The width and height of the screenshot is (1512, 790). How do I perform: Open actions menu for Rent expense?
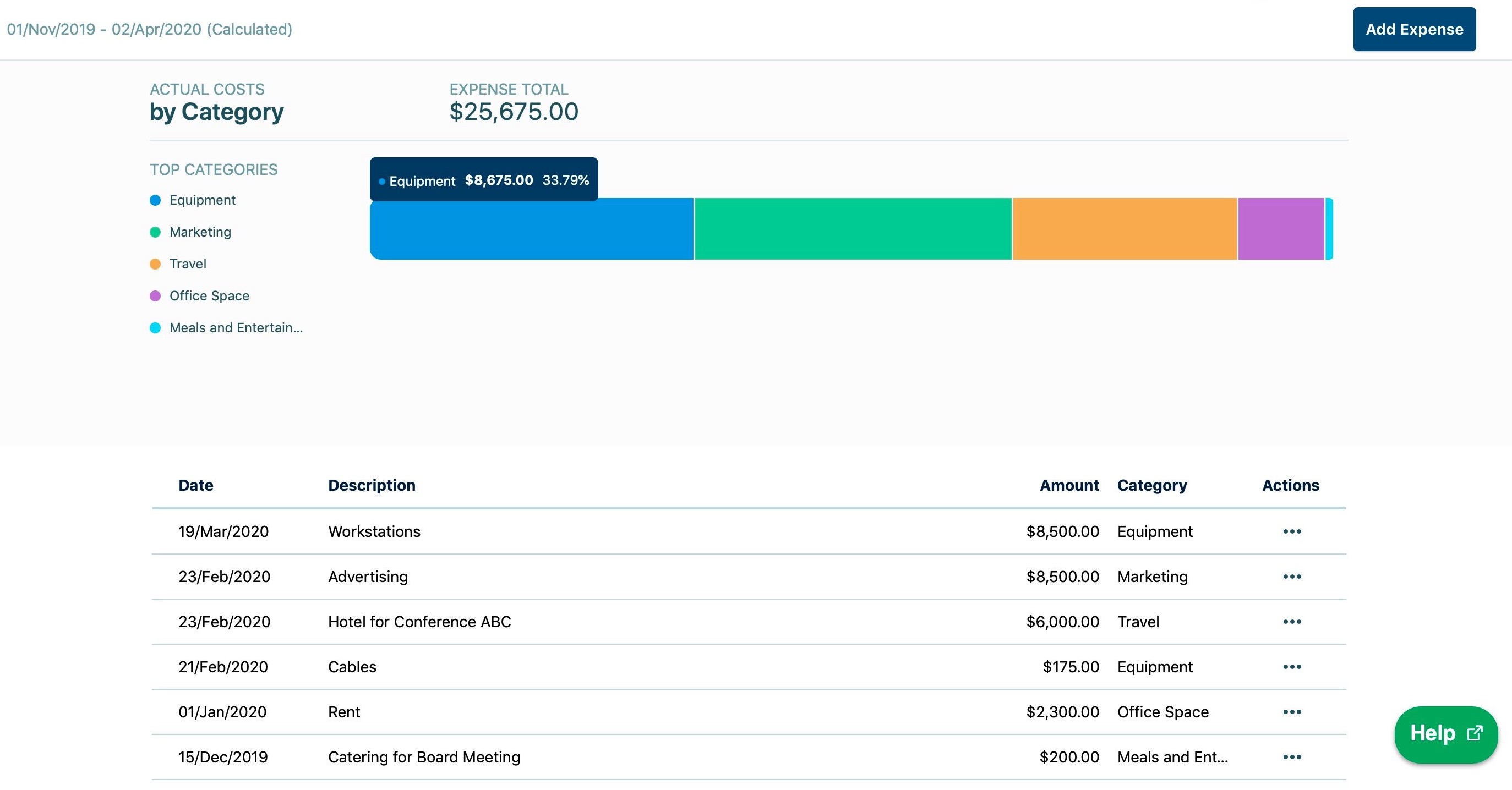point(1292,712)
